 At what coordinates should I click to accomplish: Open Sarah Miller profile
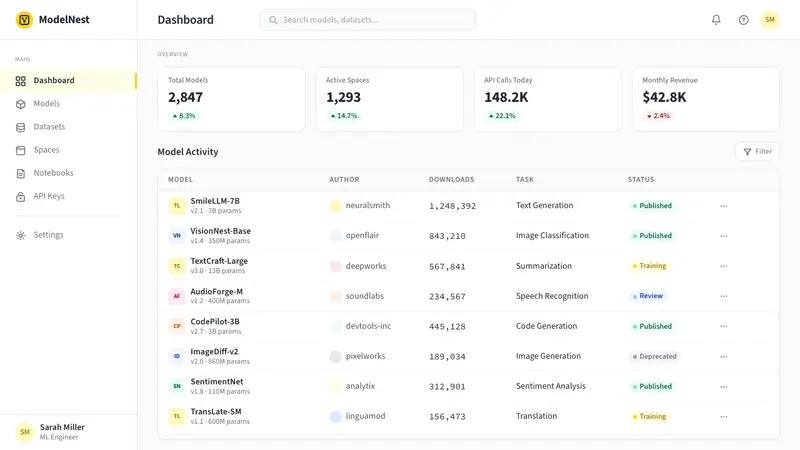[68, 432]
